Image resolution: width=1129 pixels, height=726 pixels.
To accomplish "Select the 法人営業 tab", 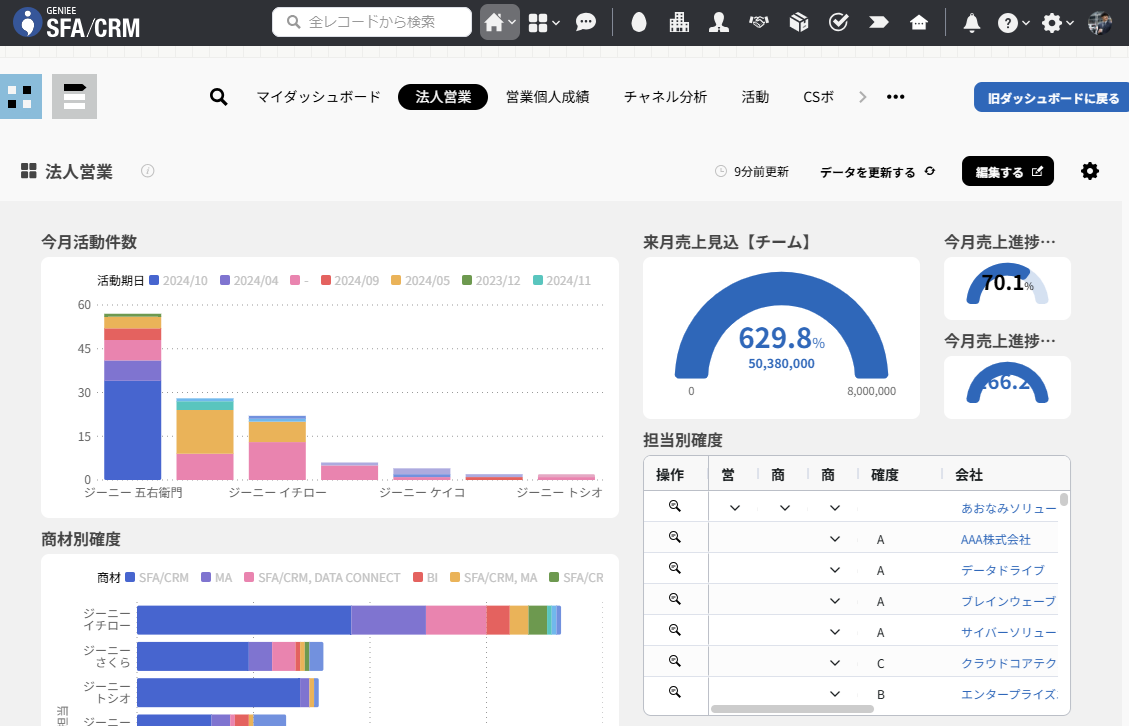I will [443, 97].
